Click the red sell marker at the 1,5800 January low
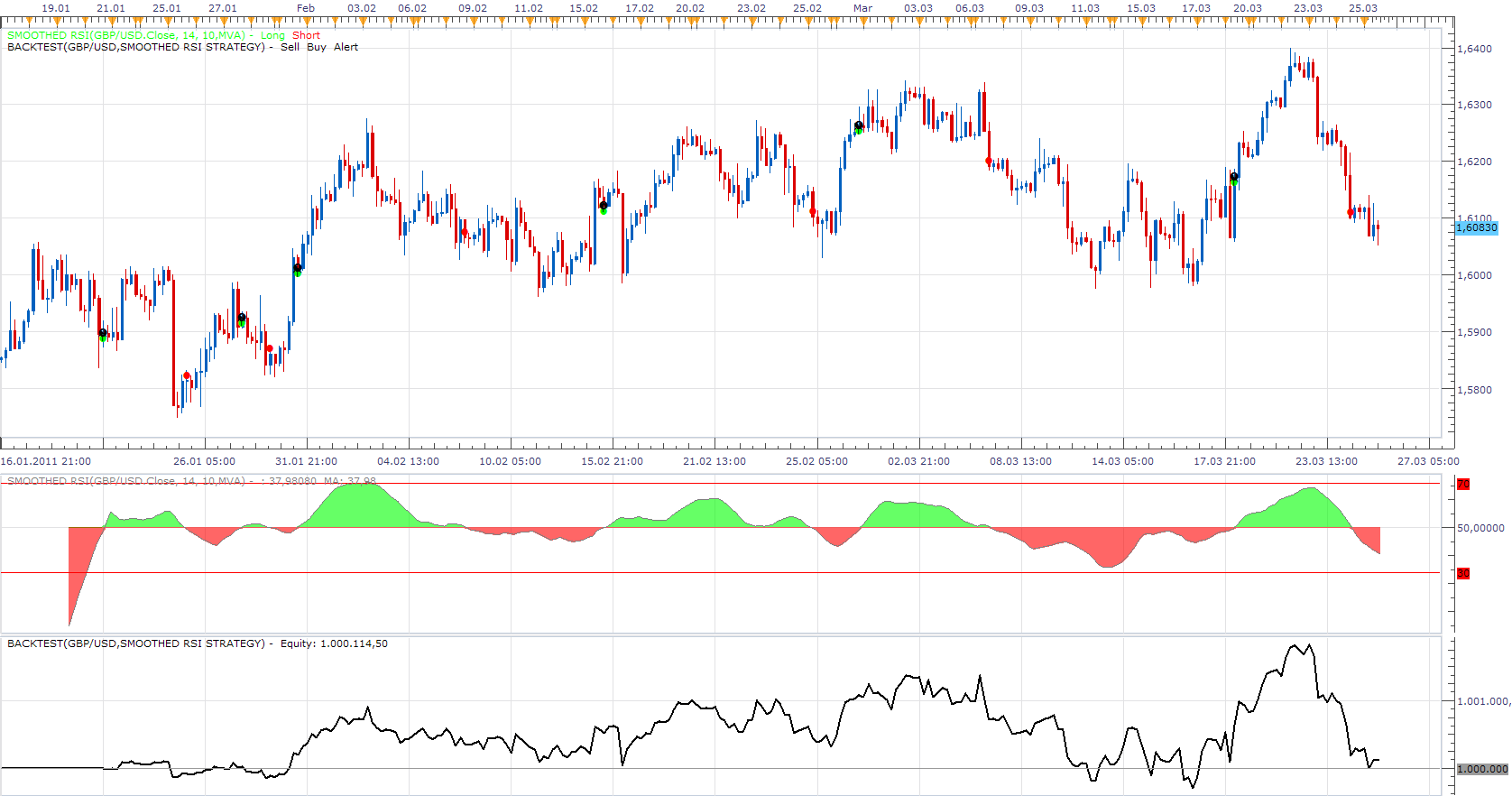The height and width of the screenshot is (796, 1512). (187, 375)
